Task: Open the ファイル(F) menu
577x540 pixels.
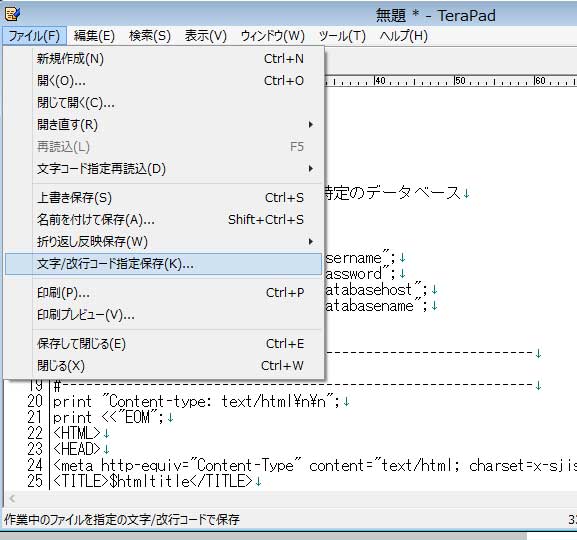Action: [x=34, y=36]
